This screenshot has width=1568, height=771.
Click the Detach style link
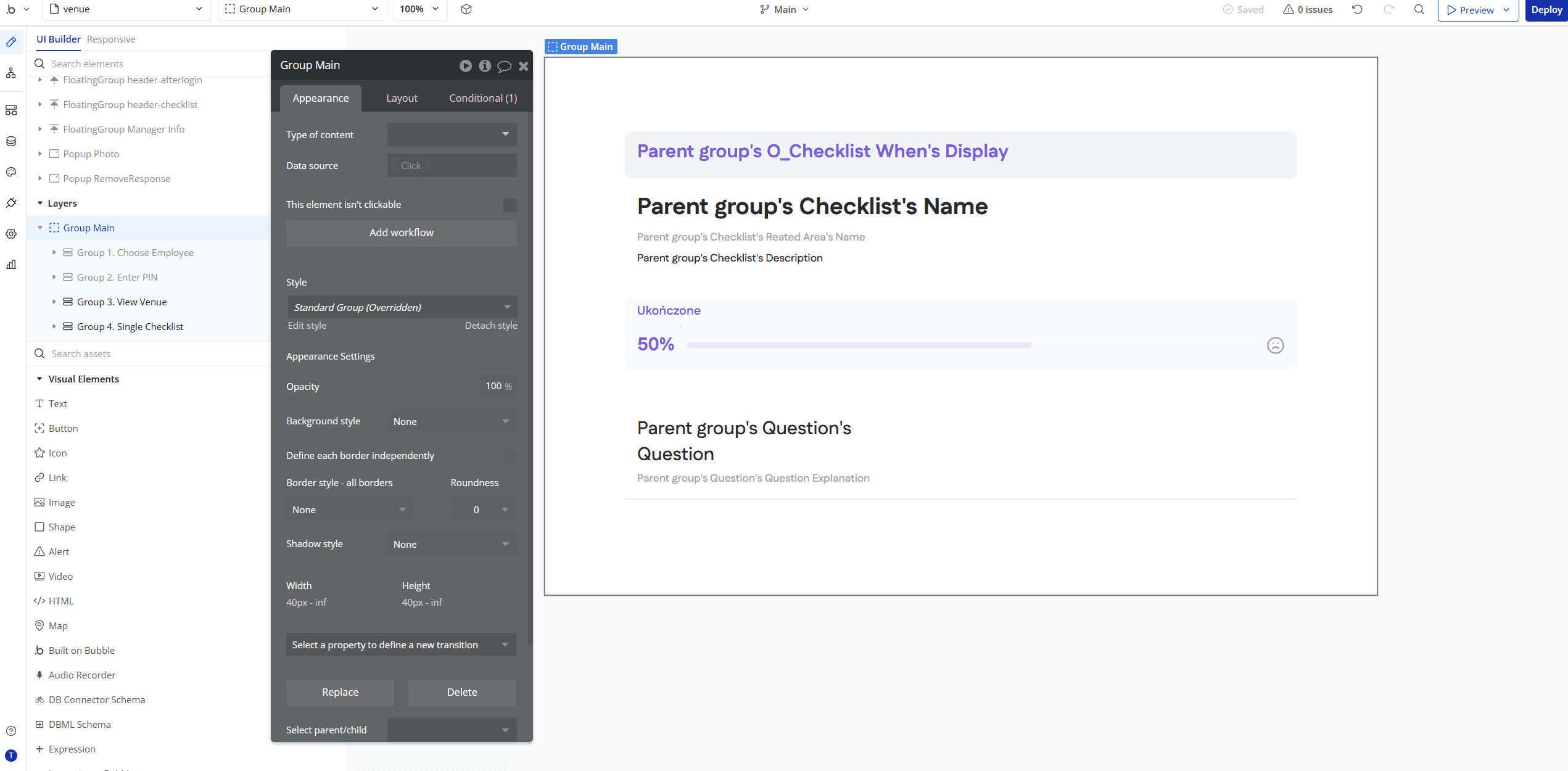click(x=491, y=326)
